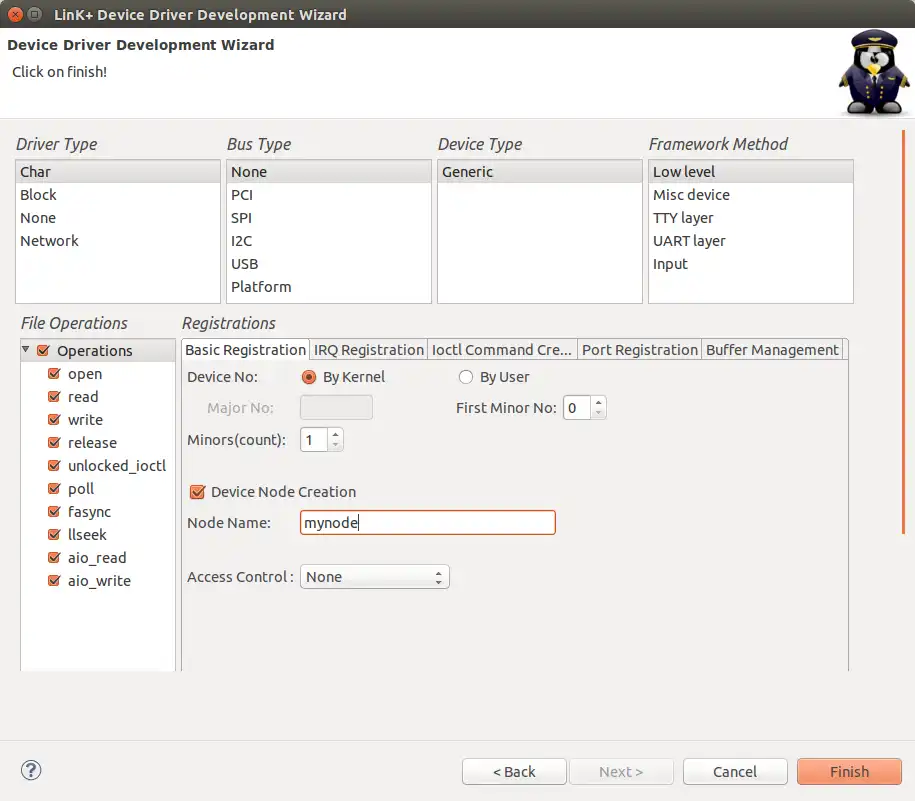Screen dimensions: 915x801
Task: Select None in Driver Type list
Action: tap(118, 218)
